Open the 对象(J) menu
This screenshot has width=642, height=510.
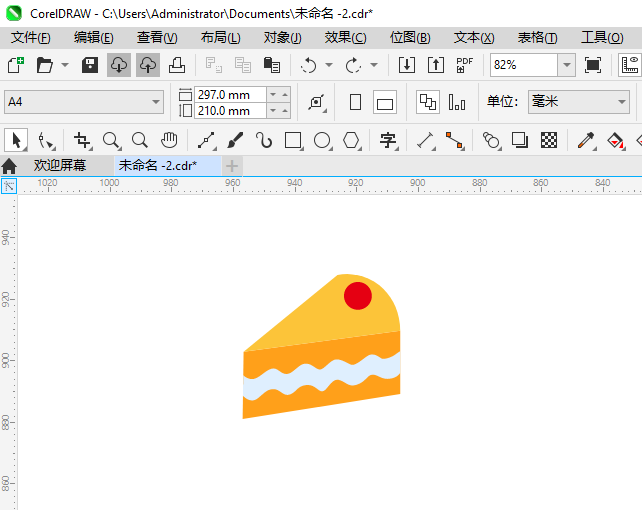(283, 38)
